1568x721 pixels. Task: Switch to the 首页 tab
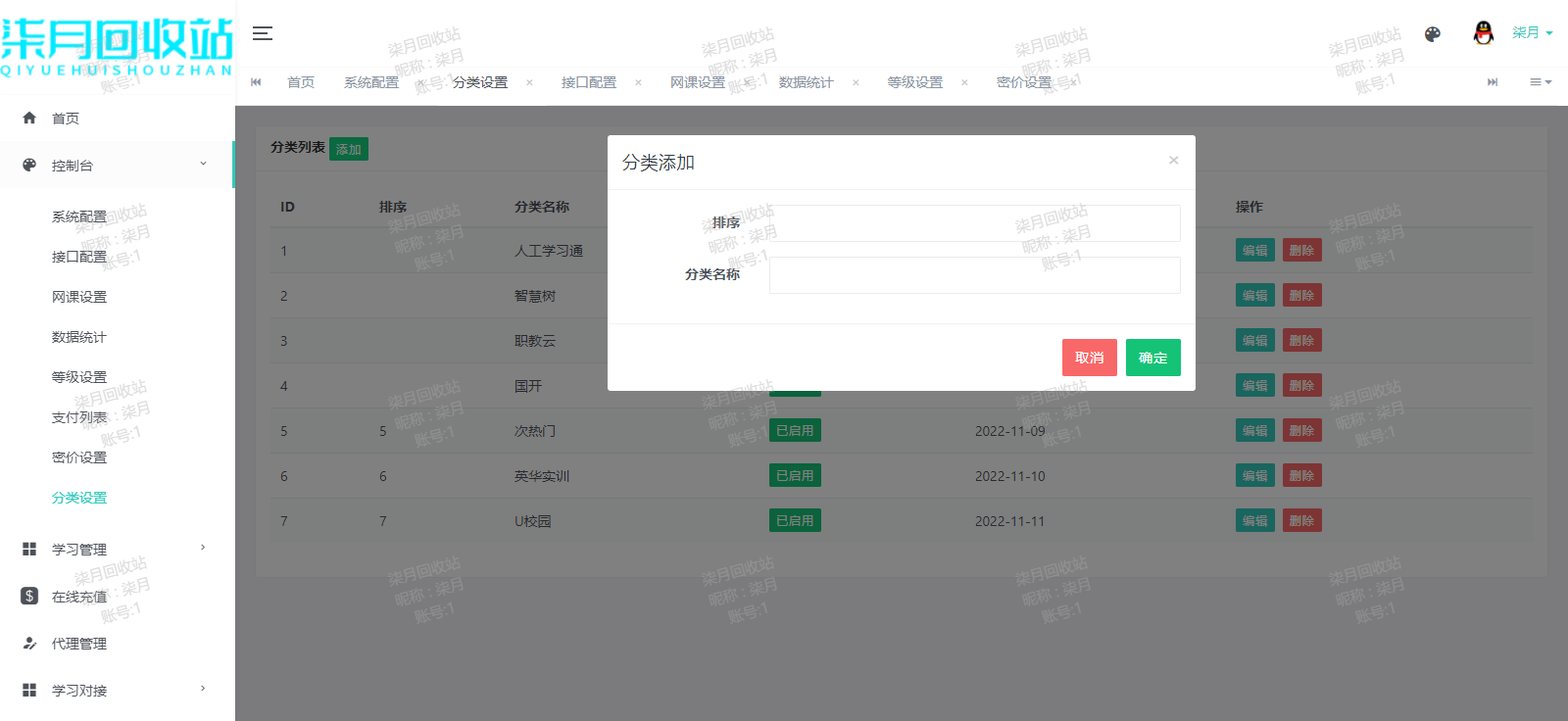[301, 82]
